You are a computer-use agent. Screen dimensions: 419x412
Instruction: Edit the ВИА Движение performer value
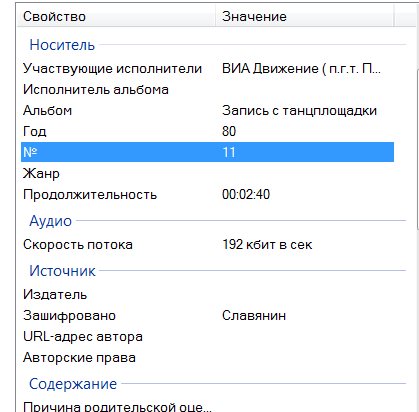[x=301, y=69]
